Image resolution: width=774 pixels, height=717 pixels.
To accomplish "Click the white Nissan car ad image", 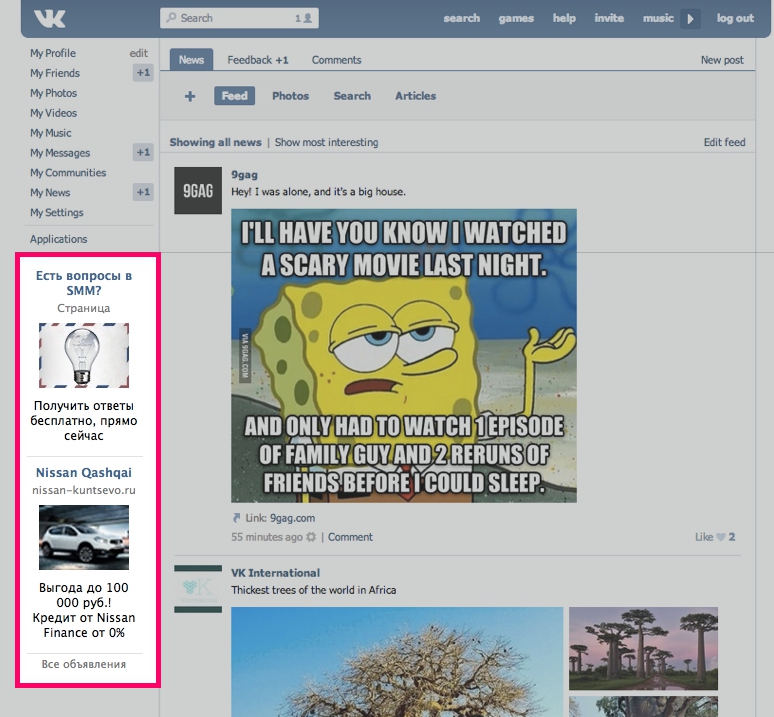I will (x=84, y=537).
